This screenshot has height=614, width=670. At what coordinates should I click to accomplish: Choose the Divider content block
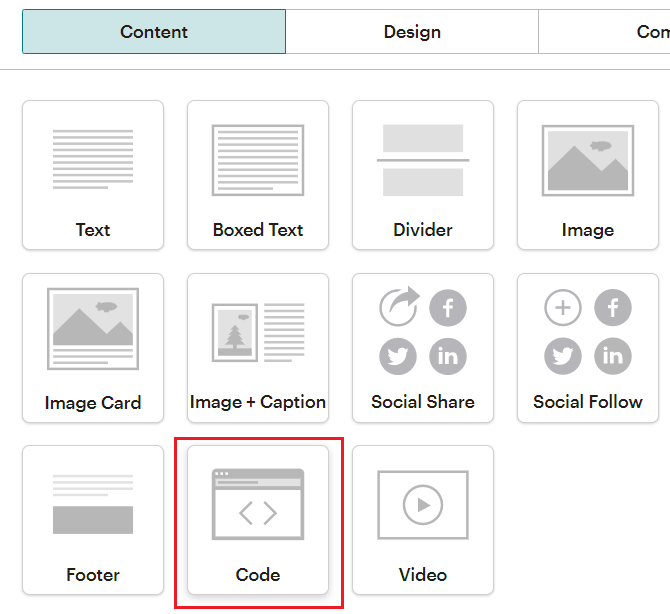[422, 175]
